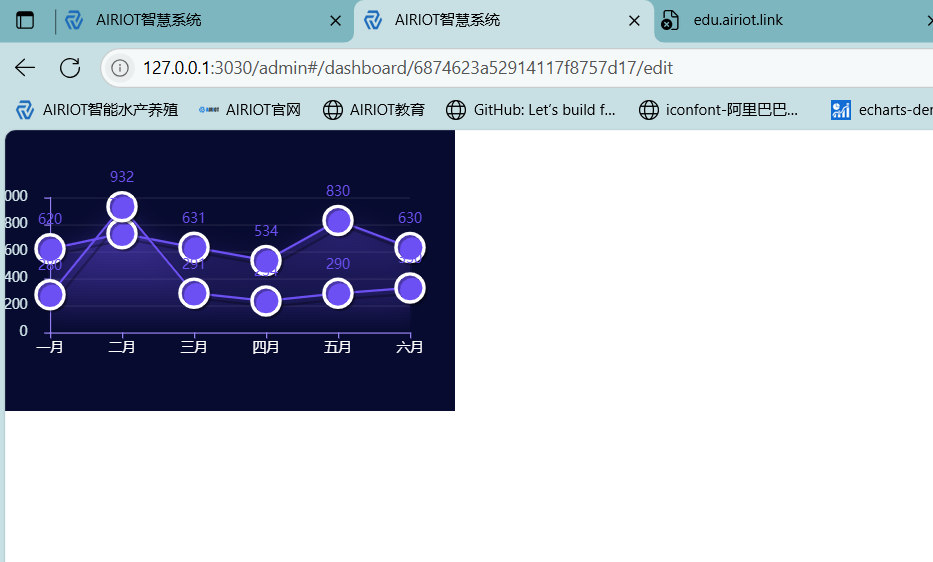
Task: Open the echarts demo bookmark
Action: tap(880, 110)
